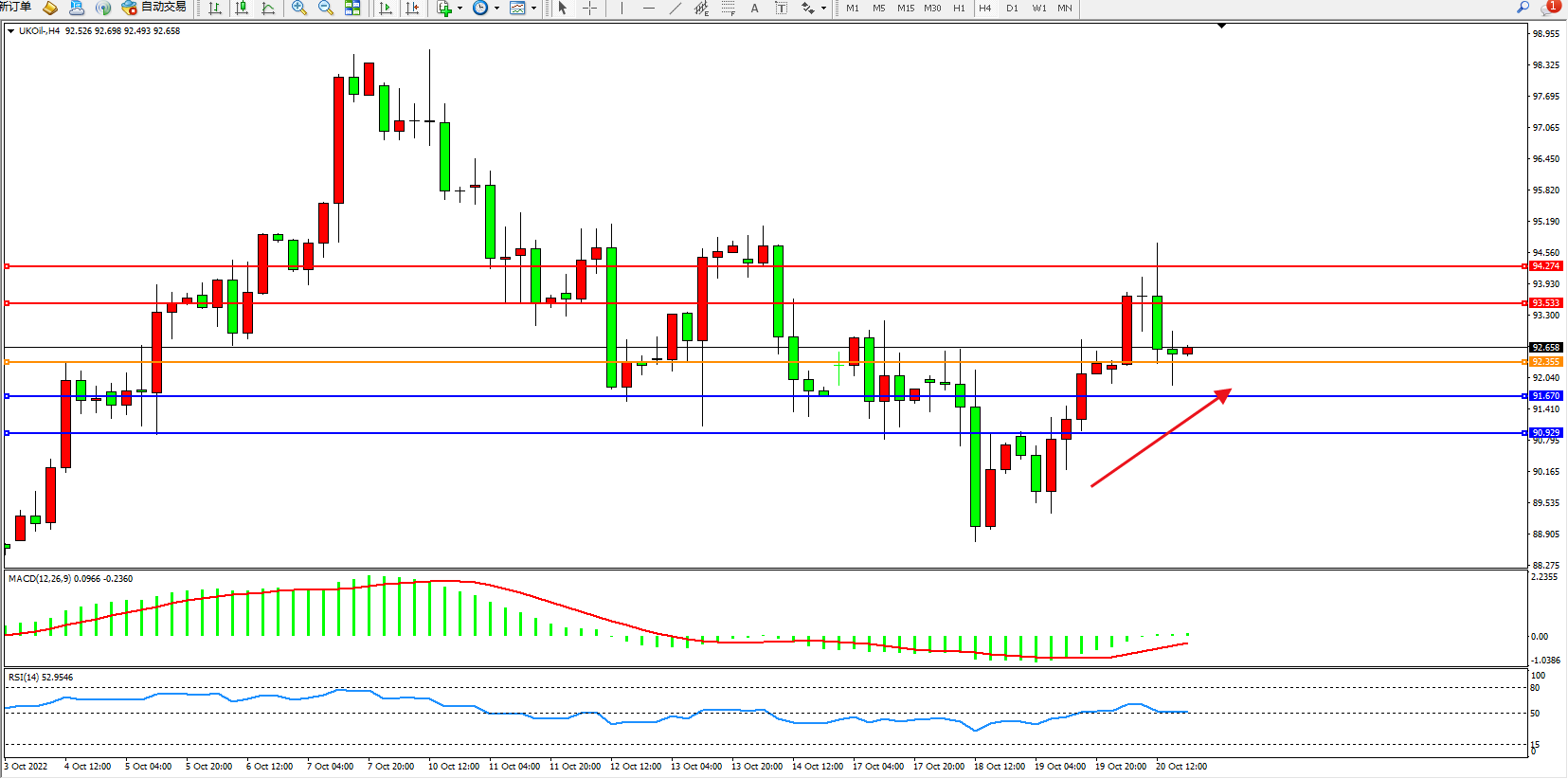
Task: Click the chat notification bubble with badge
Action: [x=1549, y=8]
